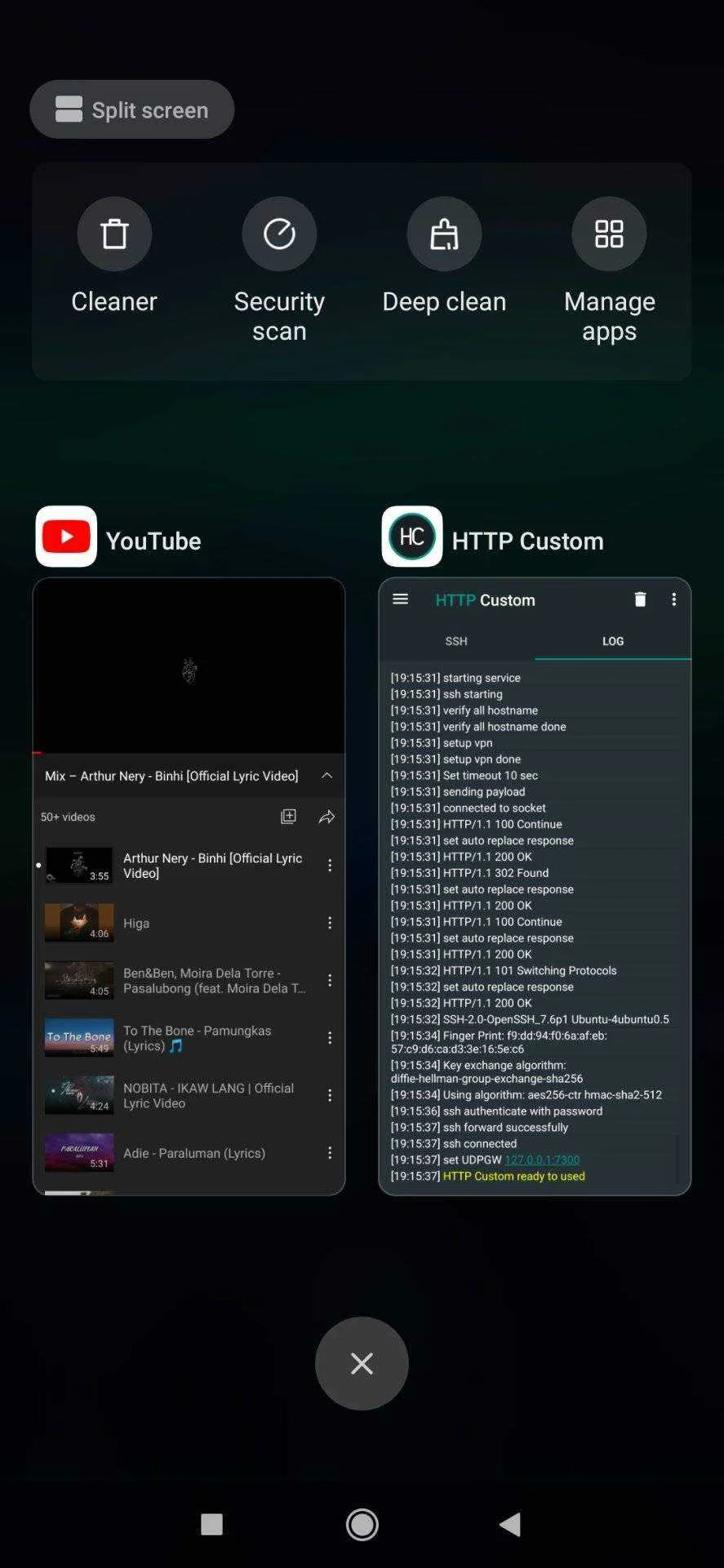Select the Pasalubong video thumbnail
Screen dimensions: 724x1568
click(x=79, y=980)
